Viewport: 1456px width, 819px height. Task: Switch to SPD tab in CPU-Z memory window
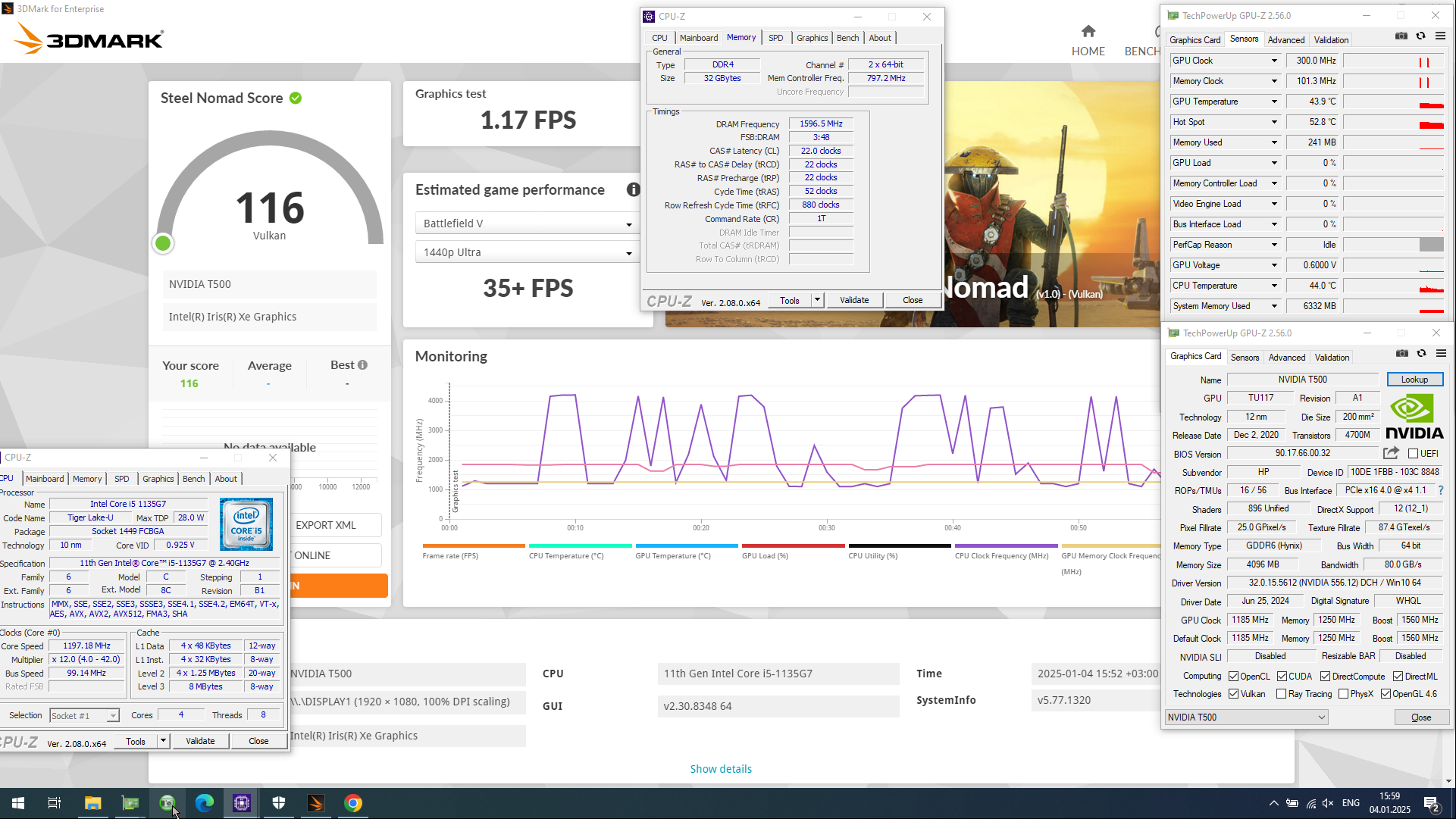pos(776,38)
